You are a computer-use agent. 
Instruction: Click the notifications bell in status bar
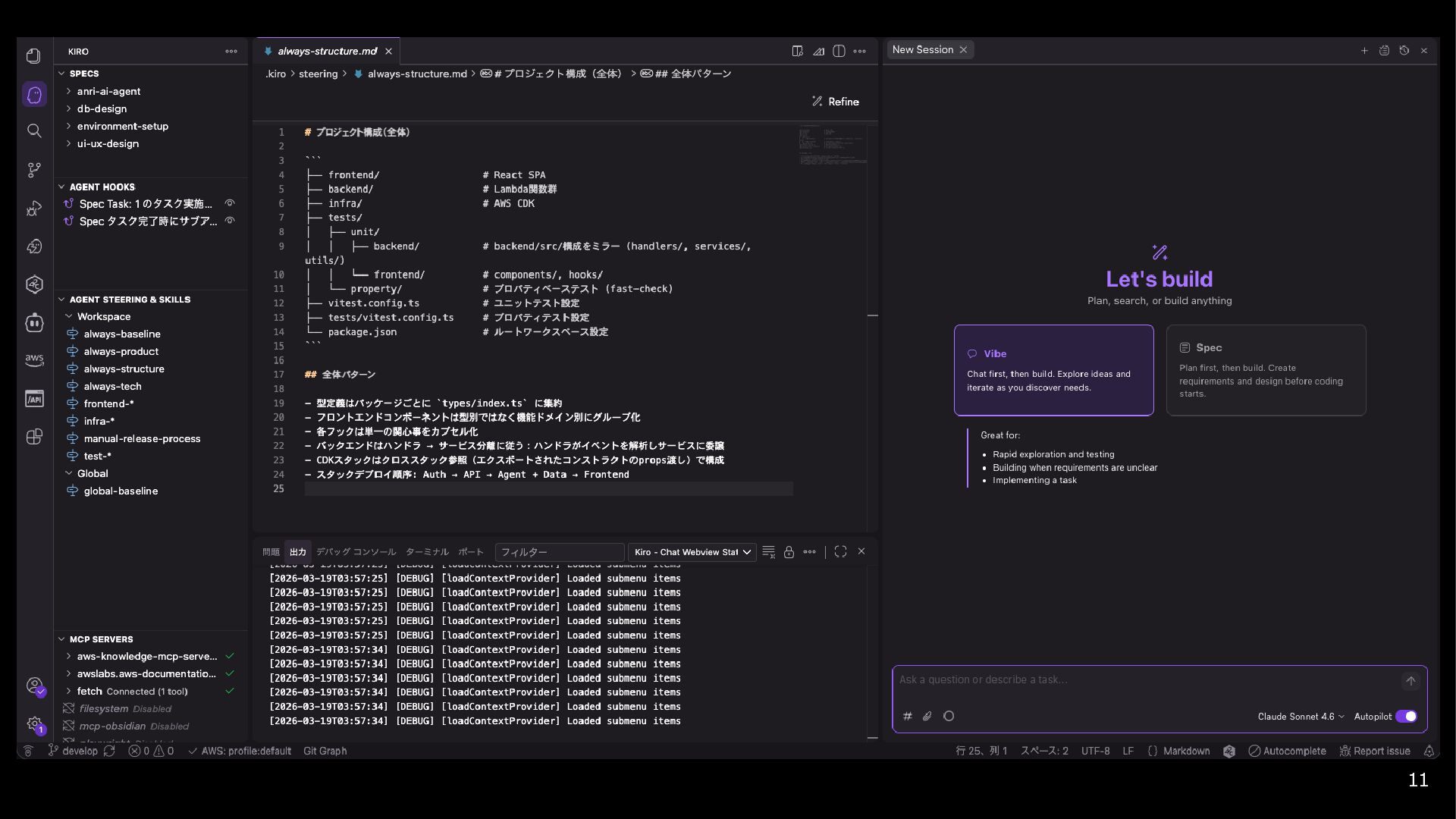[x=1429, y=751]
